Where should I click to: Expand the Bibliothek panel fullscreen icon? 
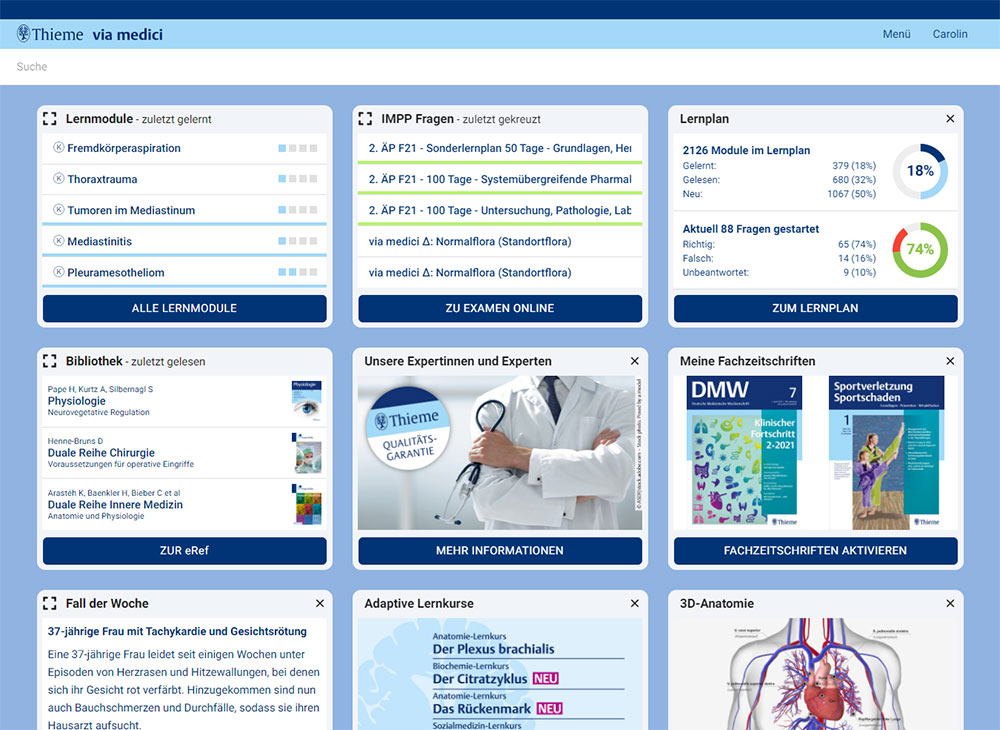click(50, 361)
